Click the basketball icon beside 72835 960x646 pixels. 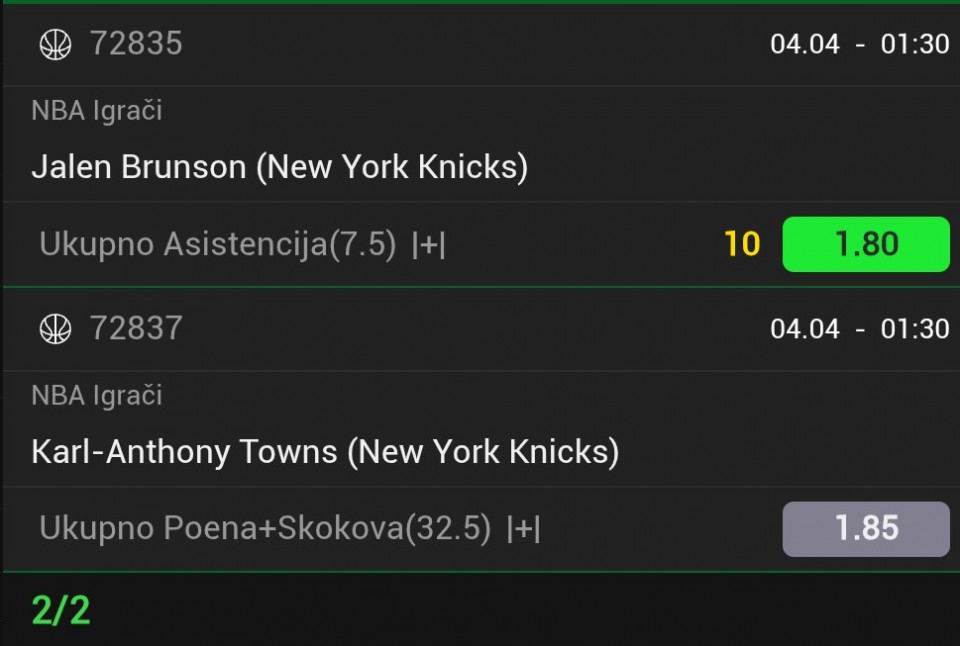55,44
